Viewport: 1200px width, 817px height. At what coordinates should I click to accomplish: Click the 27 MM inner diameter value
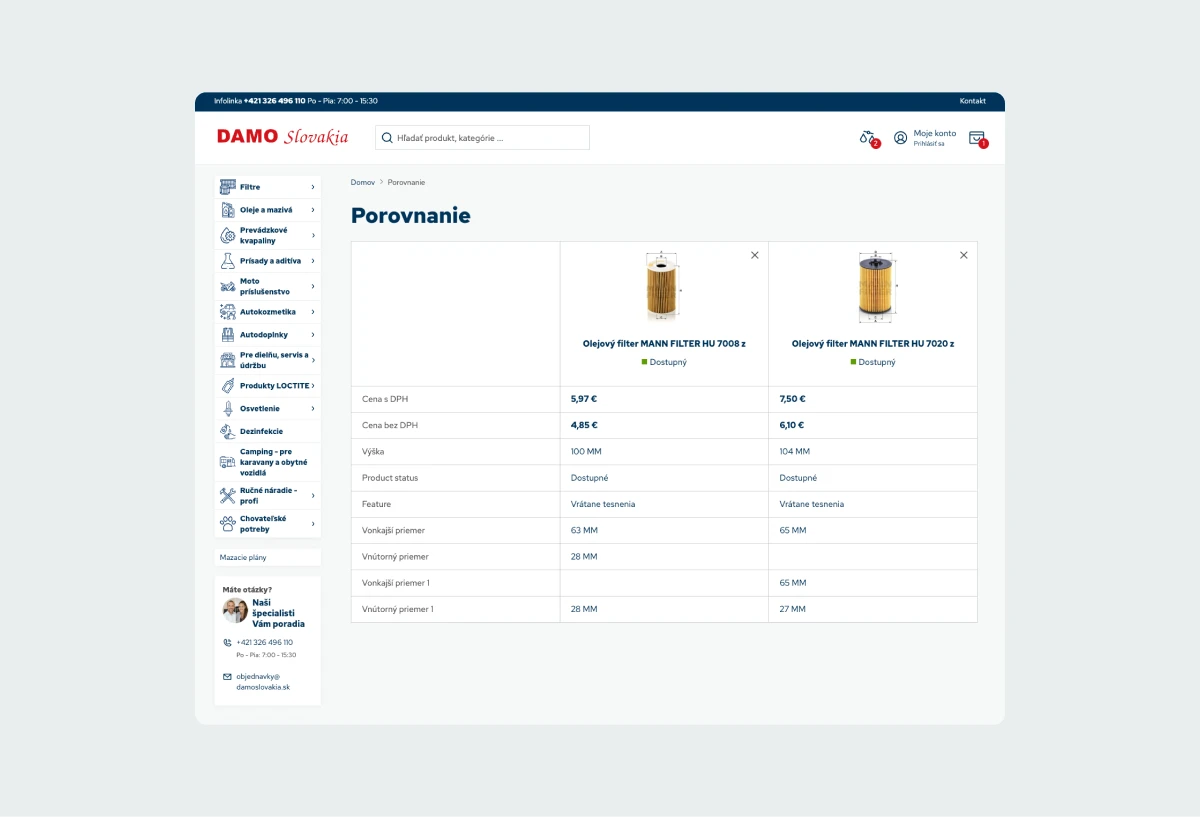[x=792, y=608]
